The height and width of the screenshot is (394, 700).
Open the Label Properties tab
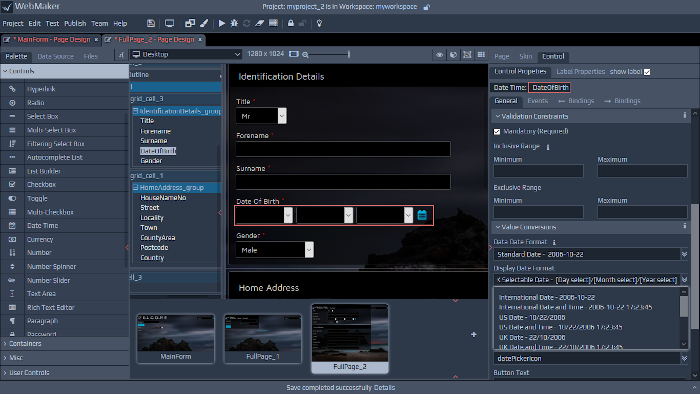point(580,71)
